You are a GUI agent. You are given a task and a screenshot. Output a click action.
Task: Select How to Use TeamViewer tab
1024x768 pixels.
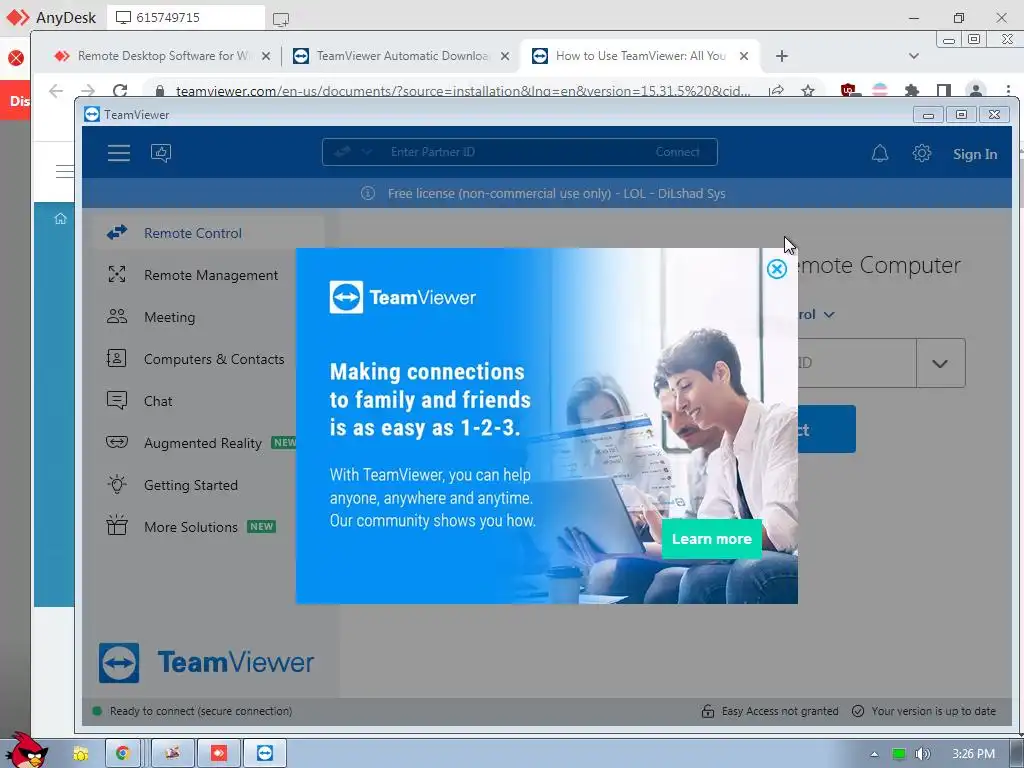(640, 56)
